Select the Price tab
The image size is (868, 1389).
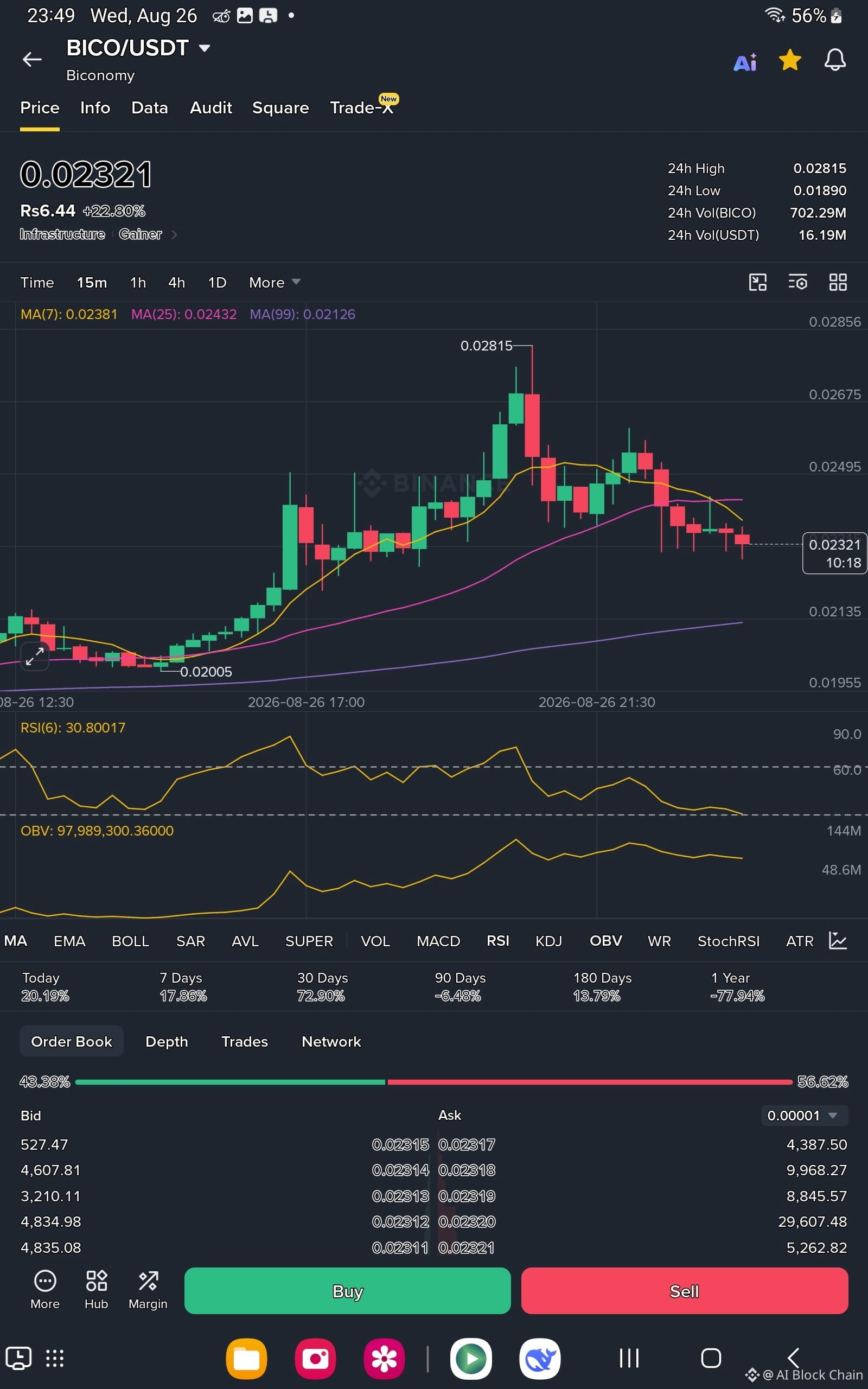40,108
